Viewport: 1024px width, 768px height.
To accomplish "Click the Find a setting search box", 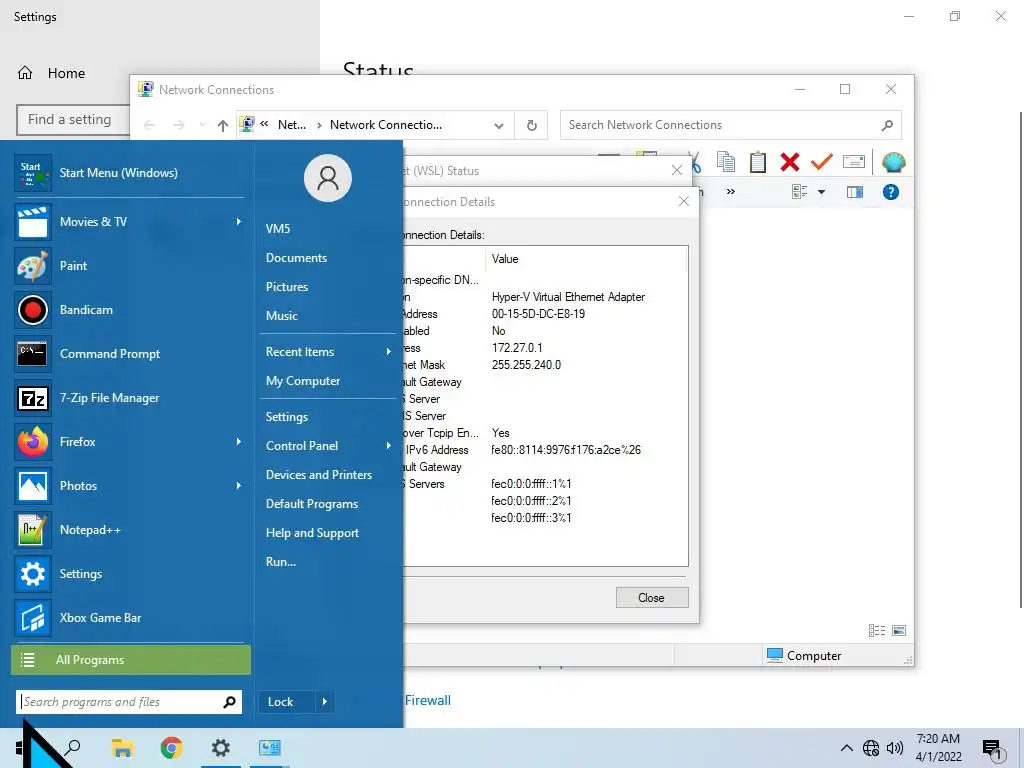I will [x=73, y=120].
